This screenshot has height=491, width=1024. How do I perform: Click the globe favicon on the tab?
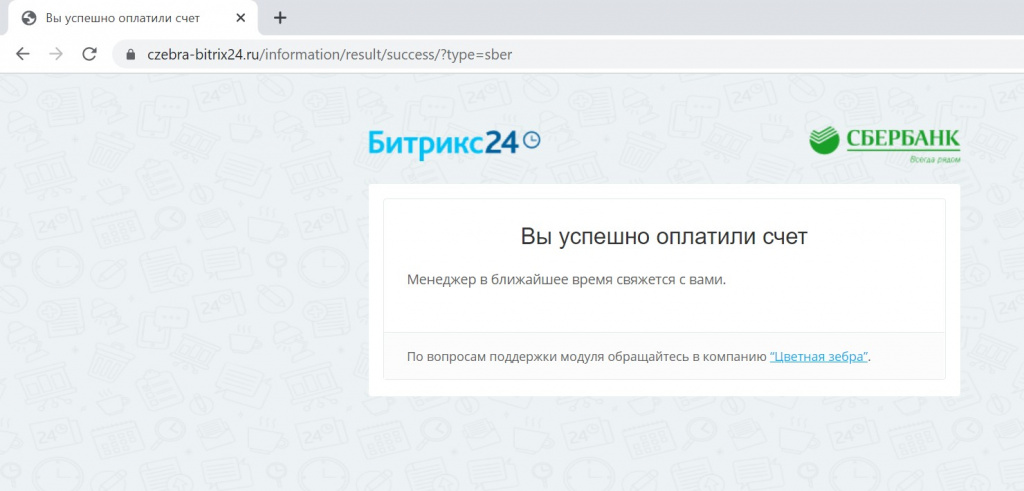tap(29, 18)
